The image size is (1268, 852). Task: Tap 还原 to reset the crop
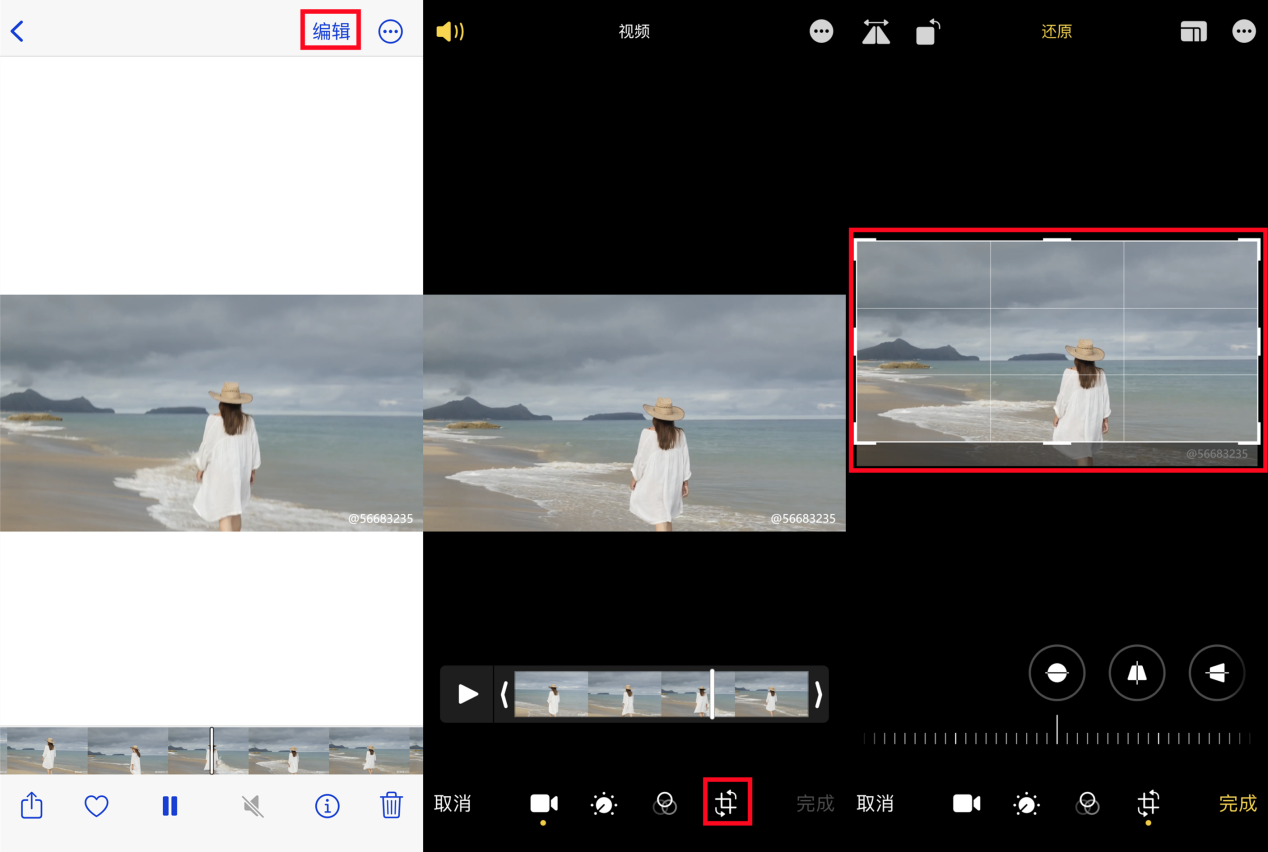(1057, 32)
